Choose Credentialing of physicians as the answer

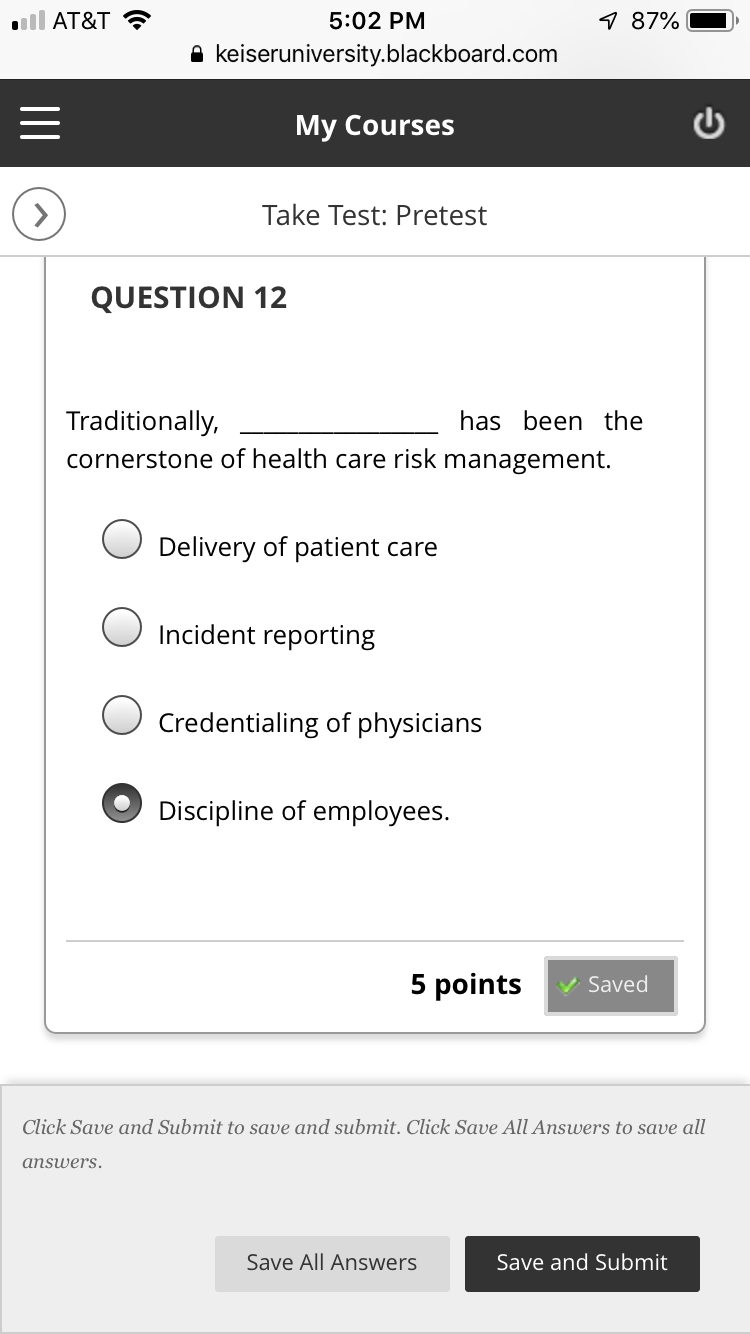[x=122, y=715]
